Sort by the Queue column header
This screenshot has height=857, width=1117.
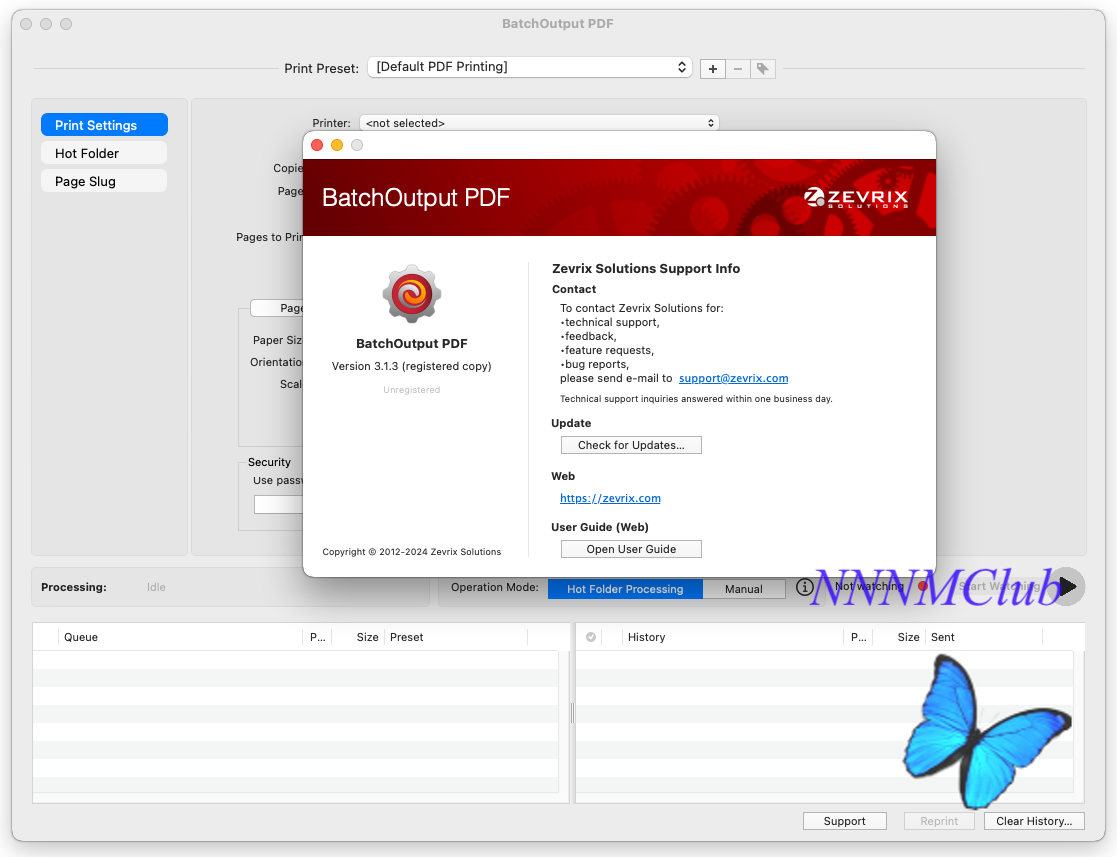(x=181, y=637)
